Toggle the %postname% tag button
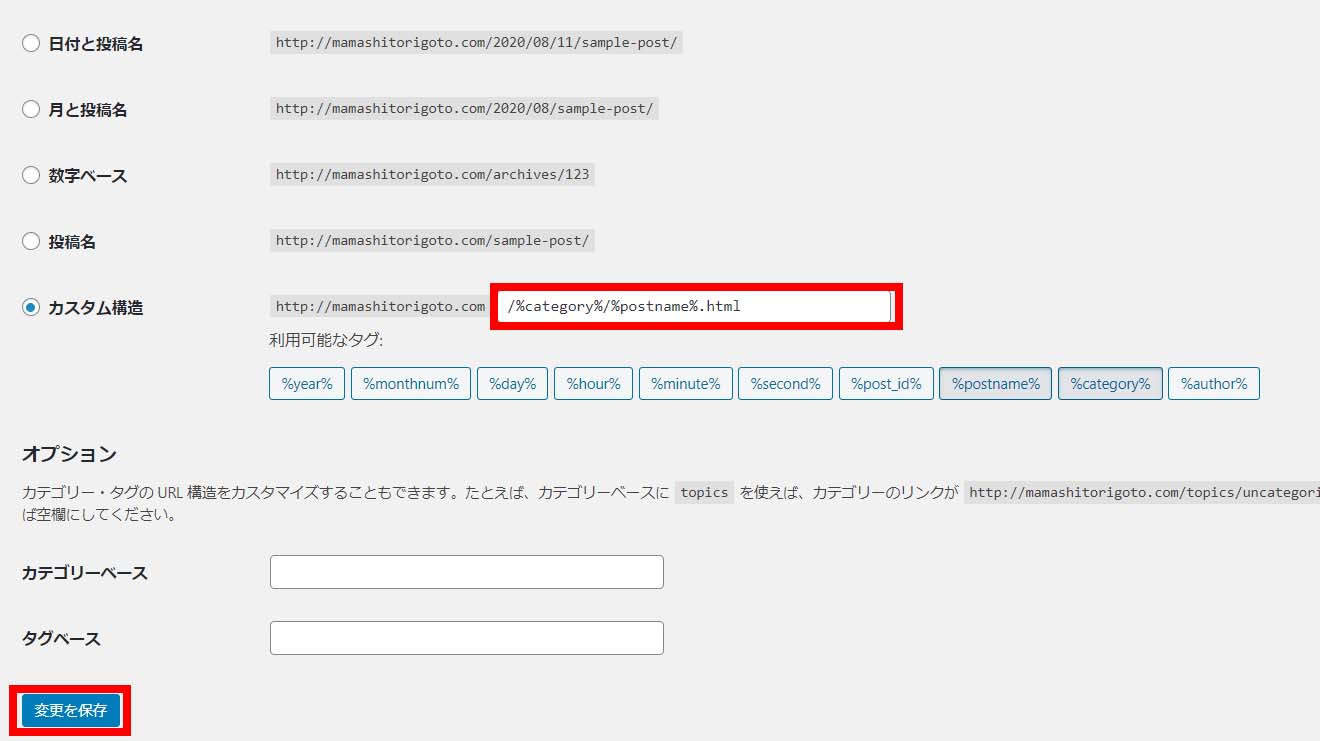1320x741 pixels. point(995,384)
